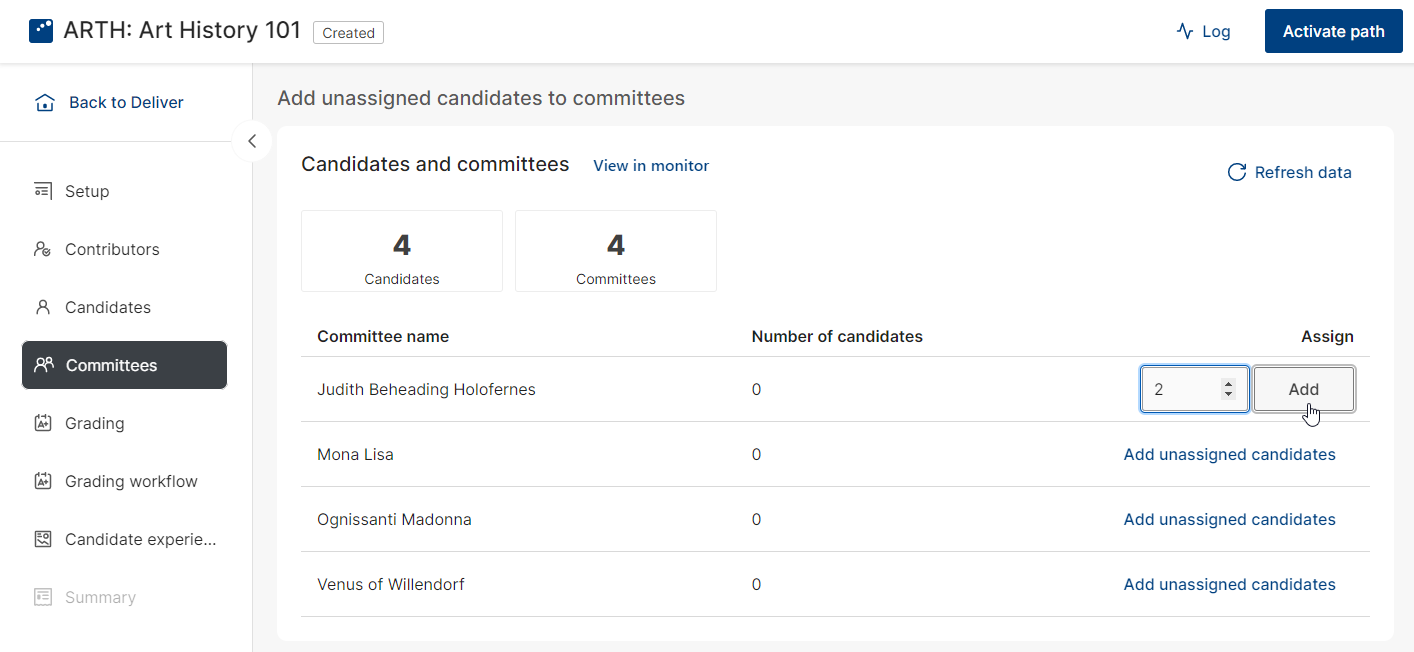Viewport: 1414px width, 652px height.
Task: Click the Log activity pulse icon
Action: click(x=1185, y=31)
